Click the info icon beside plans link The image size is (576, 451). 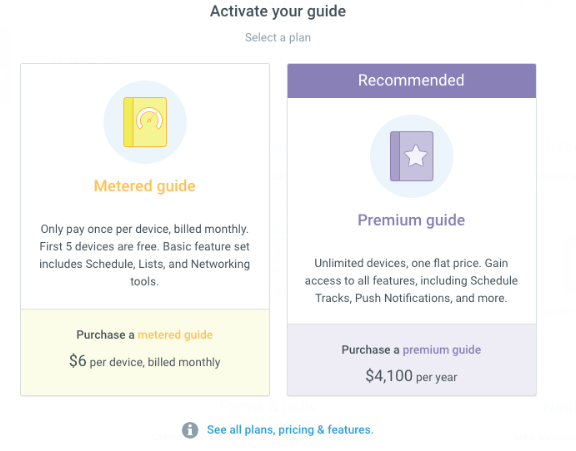(190, 430)
